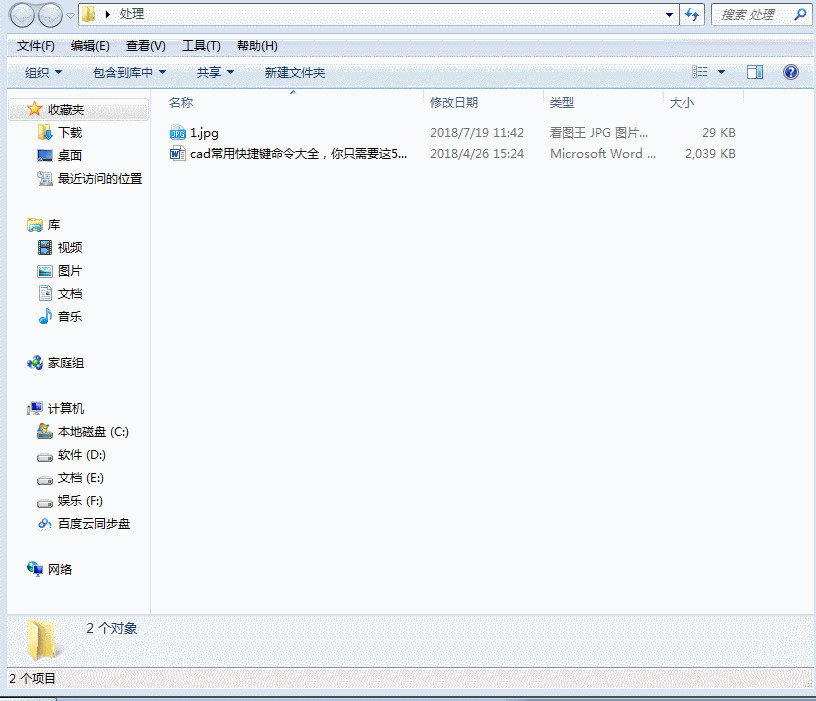Open the 娱乐 (F:) drive
The image size is (816, 701).
coord(80,501)
